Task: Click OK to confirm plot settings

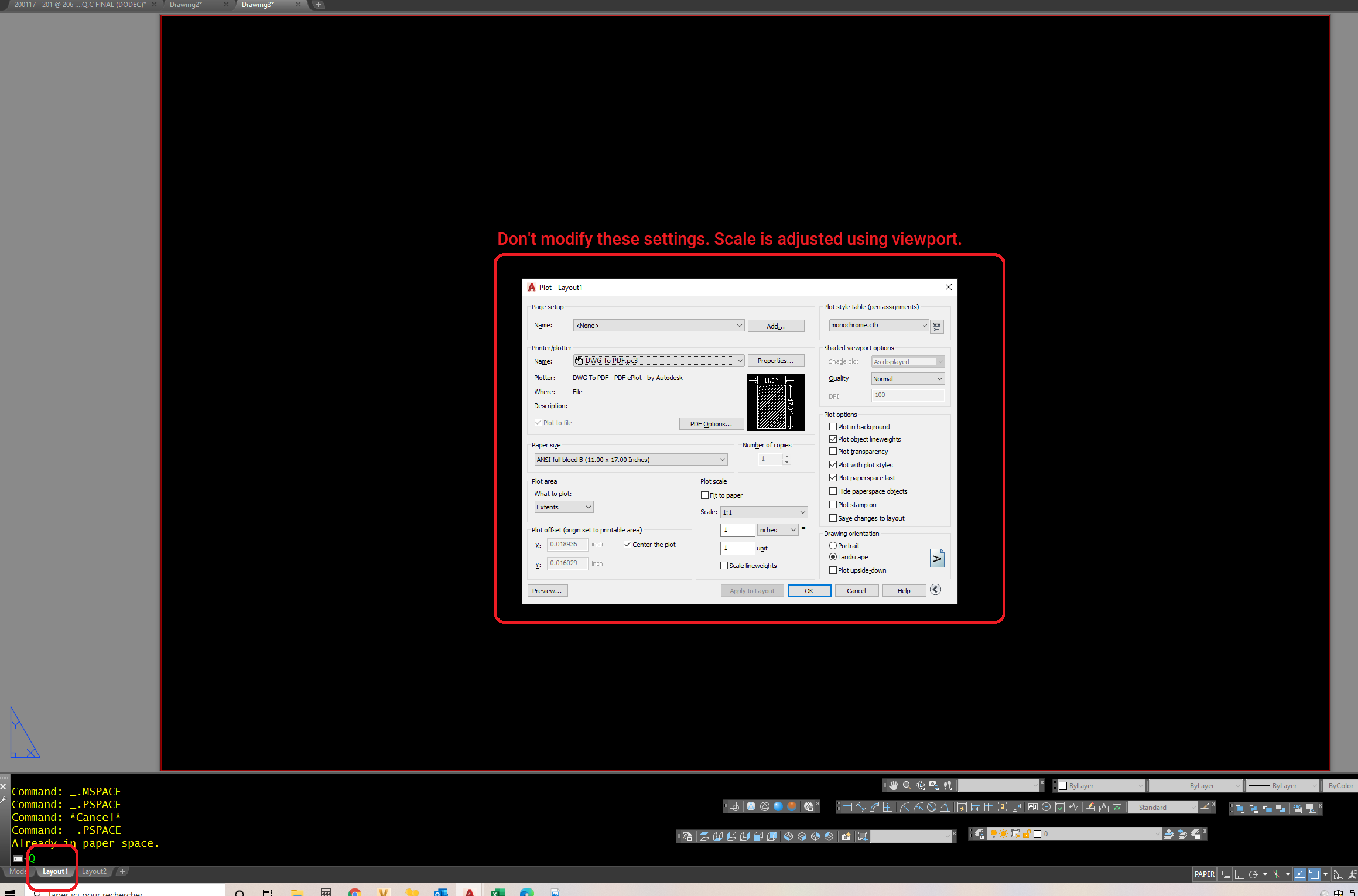Action: point(809,590)
